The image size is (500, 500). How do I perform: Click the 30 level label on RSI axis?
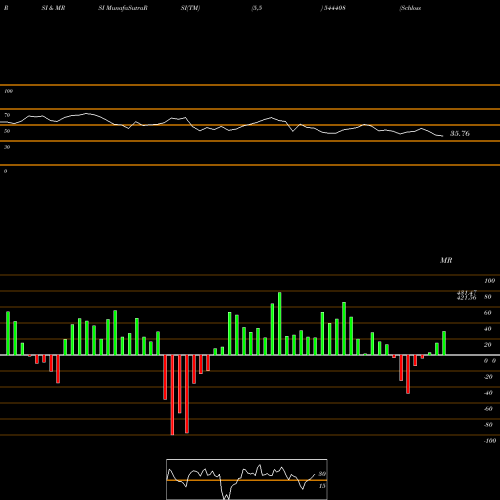click(7, 147)
